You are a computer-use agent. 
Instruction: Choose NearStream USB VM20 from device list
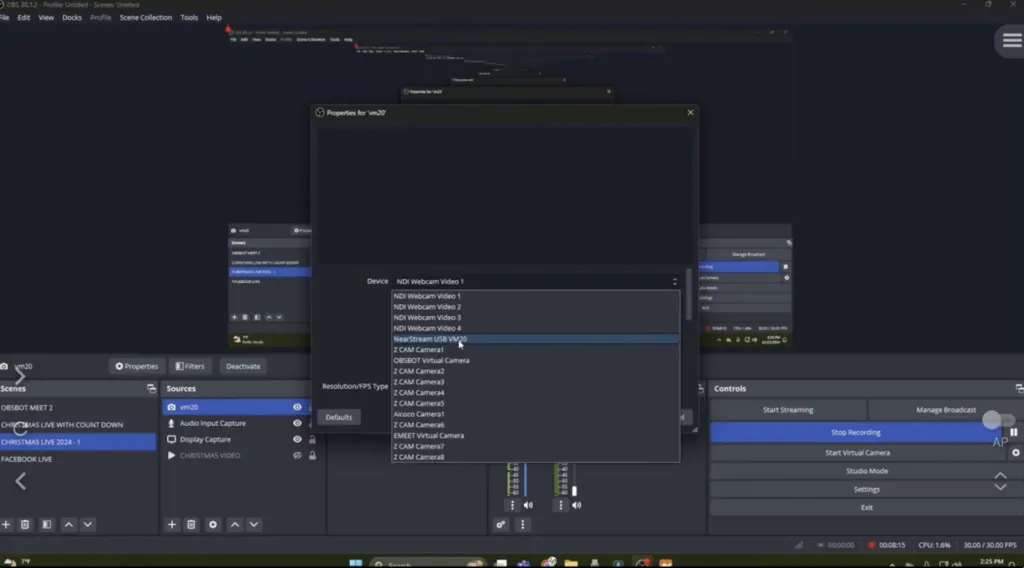tap(536, 339)
